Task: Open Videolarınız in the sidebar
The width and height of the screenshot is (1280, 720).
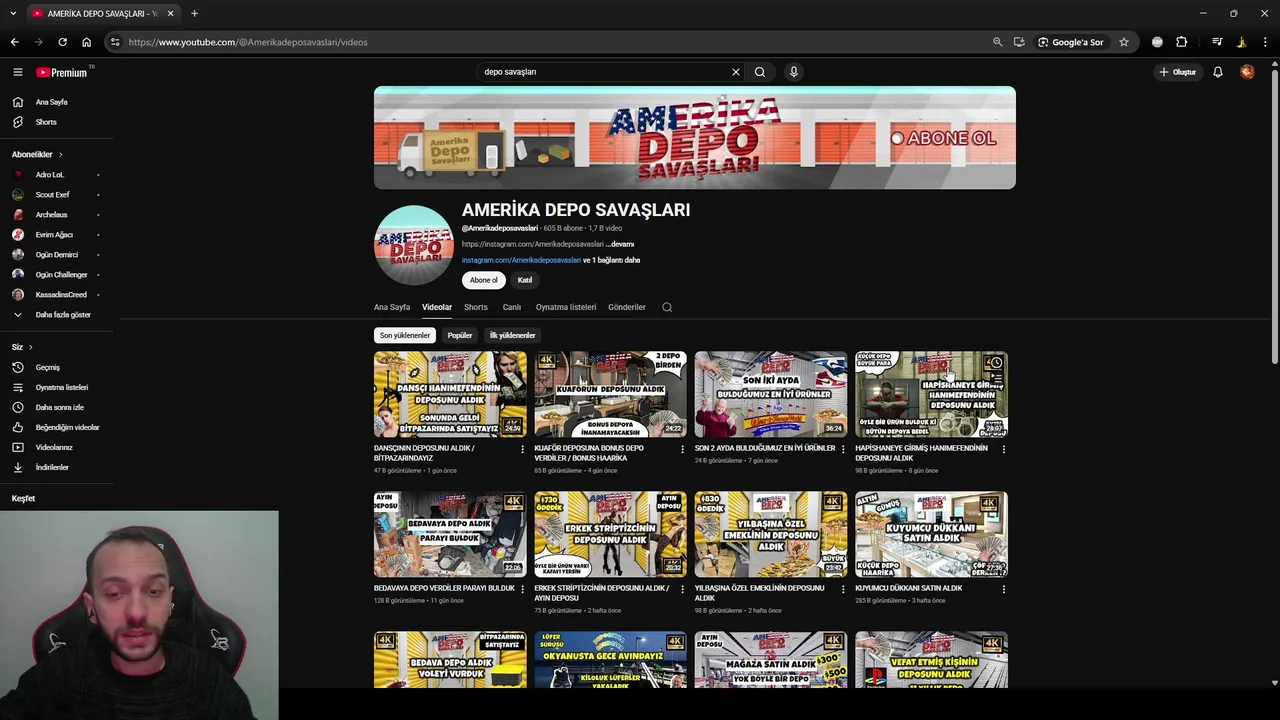Action: click(x=56, y=447)
